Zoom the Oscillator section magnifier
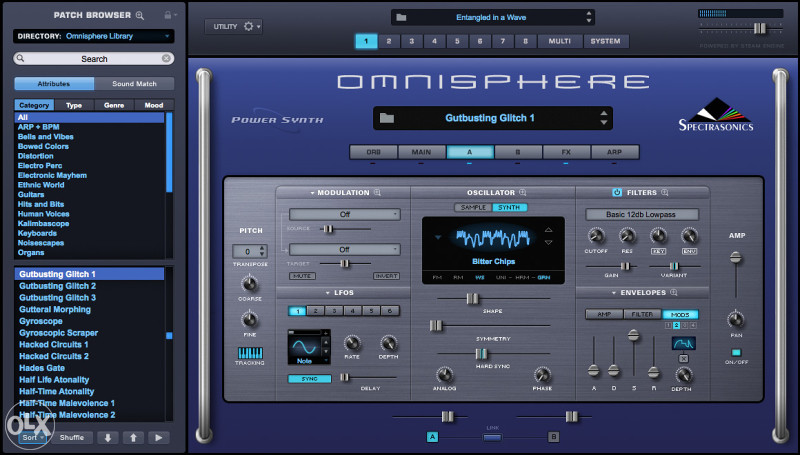 click(x=523, y=192)
